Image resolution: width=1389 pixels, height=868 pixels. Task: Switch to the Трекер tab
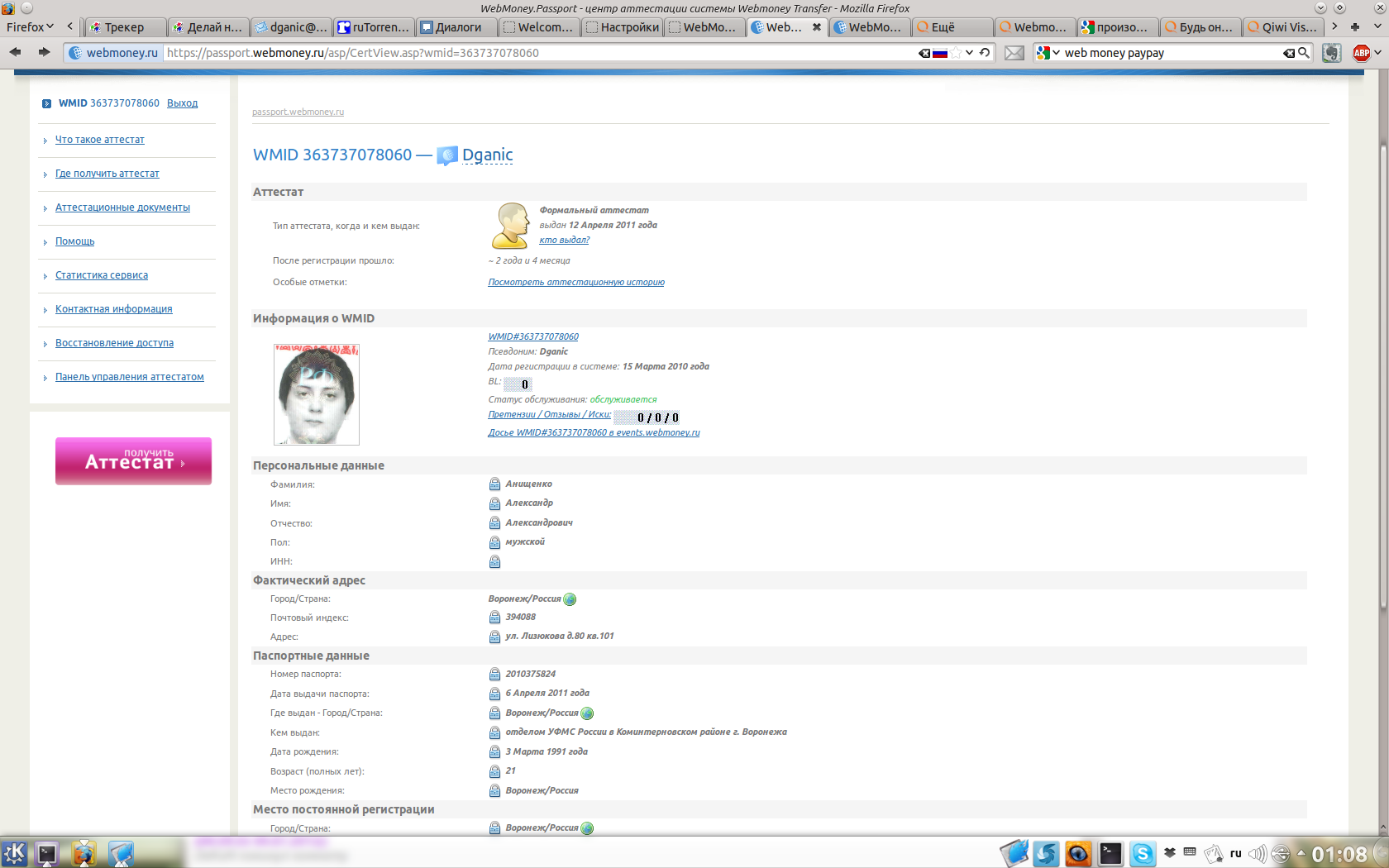click(x=126, y=27)
